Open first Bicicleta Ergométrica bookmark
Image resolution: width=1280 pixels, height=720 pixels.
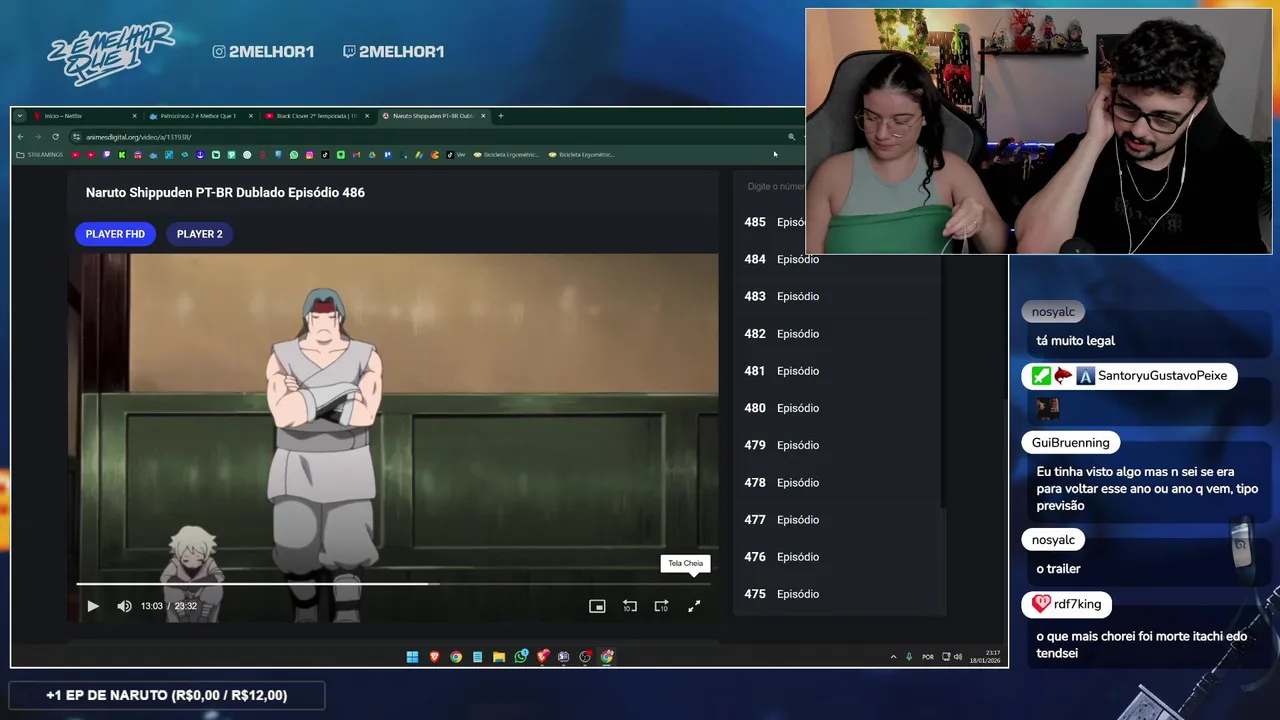pos(507,155)
